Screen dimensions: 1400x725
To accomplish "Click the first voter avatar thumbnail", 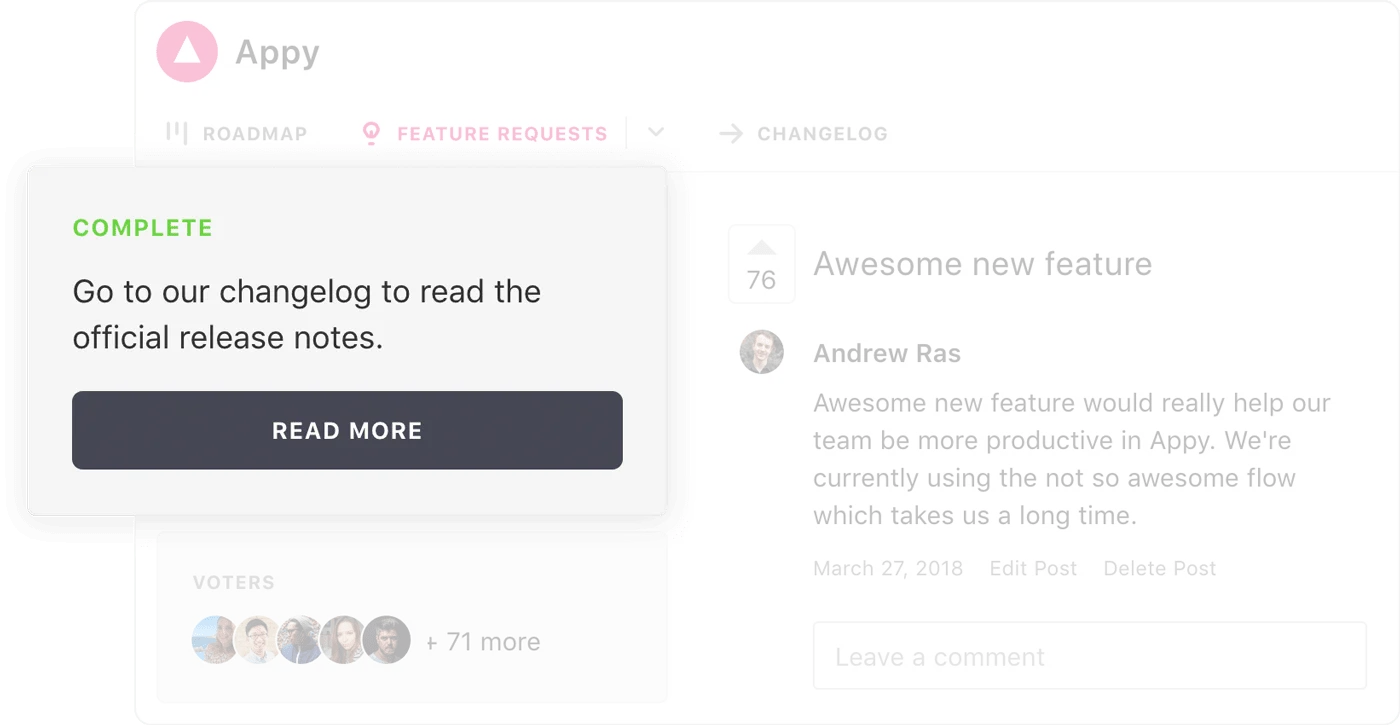I will (214, 640).
